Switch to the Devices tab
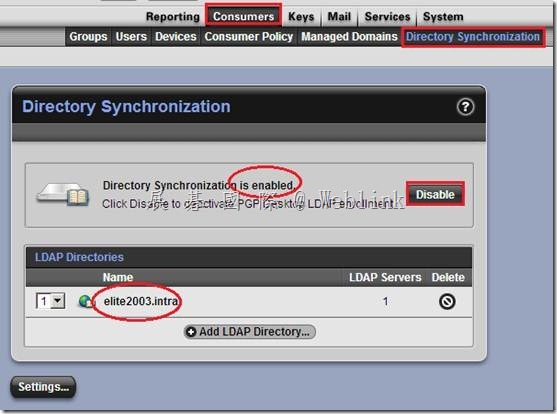The height and width of the screenshot is (414, 557). pos(175,37)
